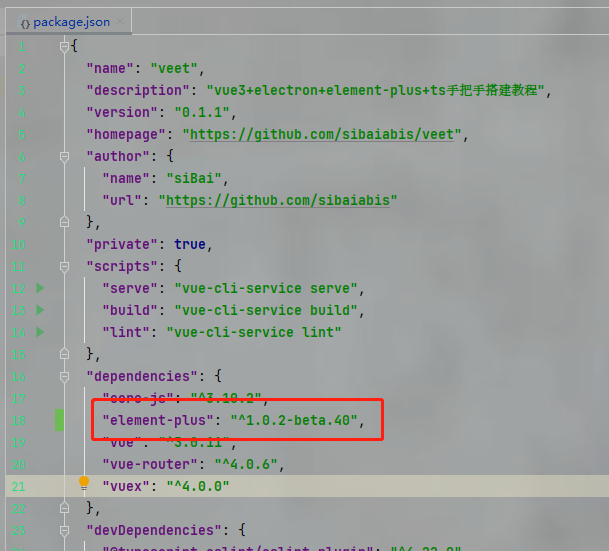Click the "author" key
This screenshot has height=551, width=609.
(x=118, y=156)
